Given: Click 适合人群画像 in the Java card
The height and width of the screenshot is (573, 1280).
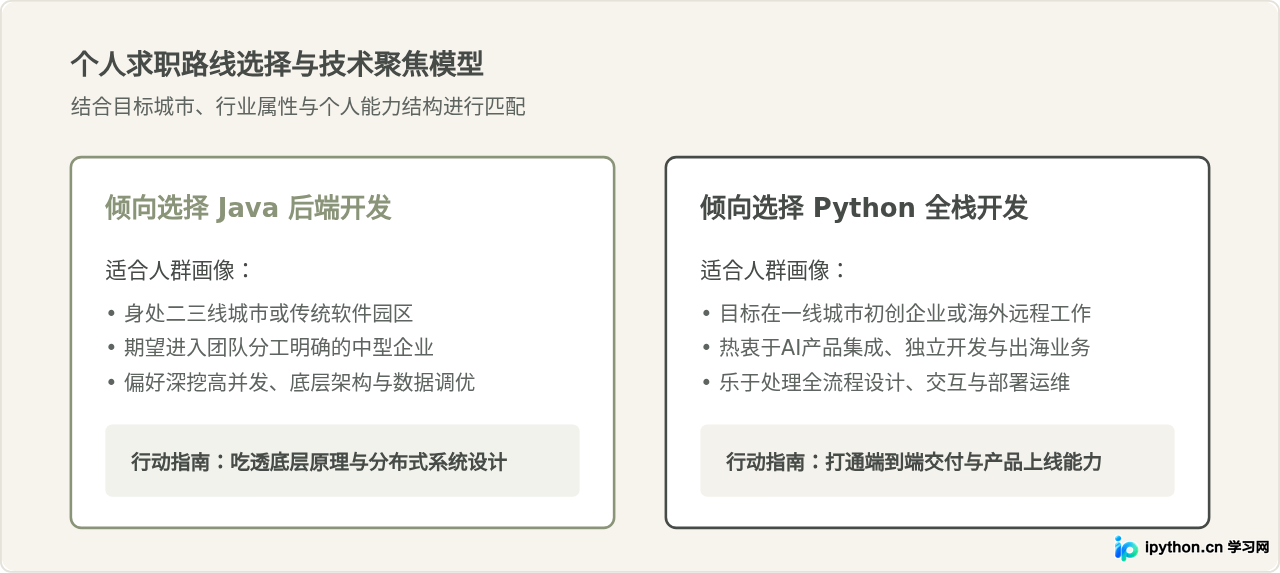Looking at the screenshot, I should pos(179,270).
